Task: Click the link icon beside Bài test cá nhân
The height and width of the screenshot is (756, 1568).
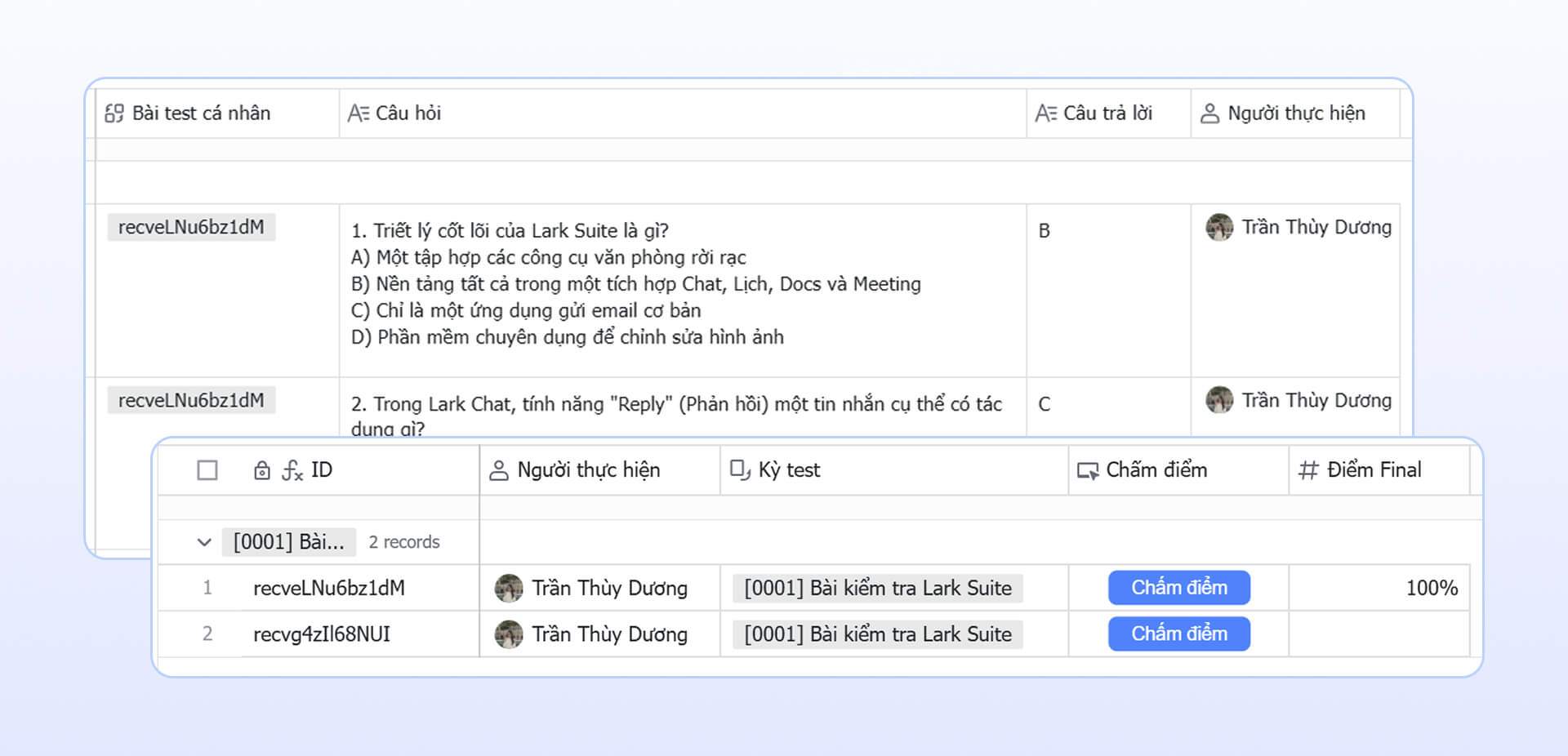Action: pyautogui.click(x=114, y=113)
